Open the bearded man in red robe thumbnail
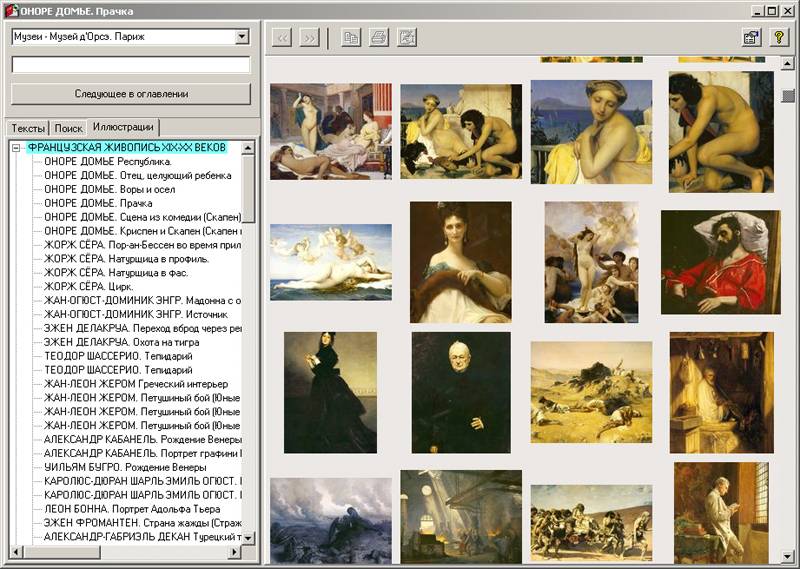 721,262
